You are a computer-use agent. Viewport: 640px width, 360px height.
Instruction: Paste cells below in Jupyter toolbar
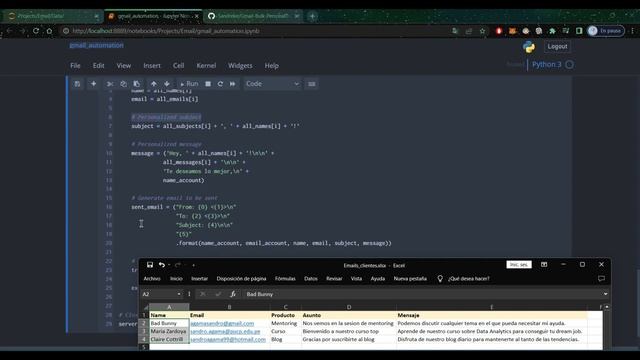pyautogui.click(x=137, y=84)
